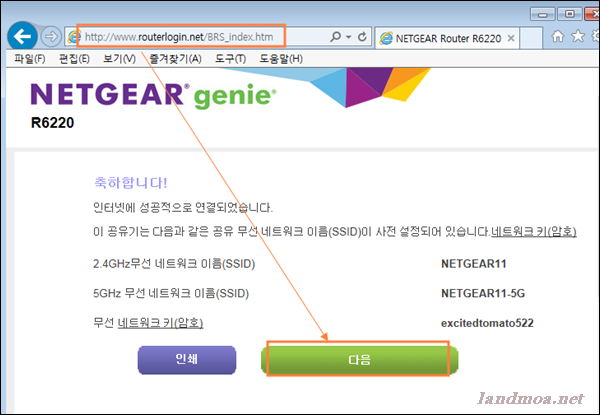The height and width of the screenshot is (415, 600).
Task: Open the 도구(T) menu
Action: click(230, 59)
